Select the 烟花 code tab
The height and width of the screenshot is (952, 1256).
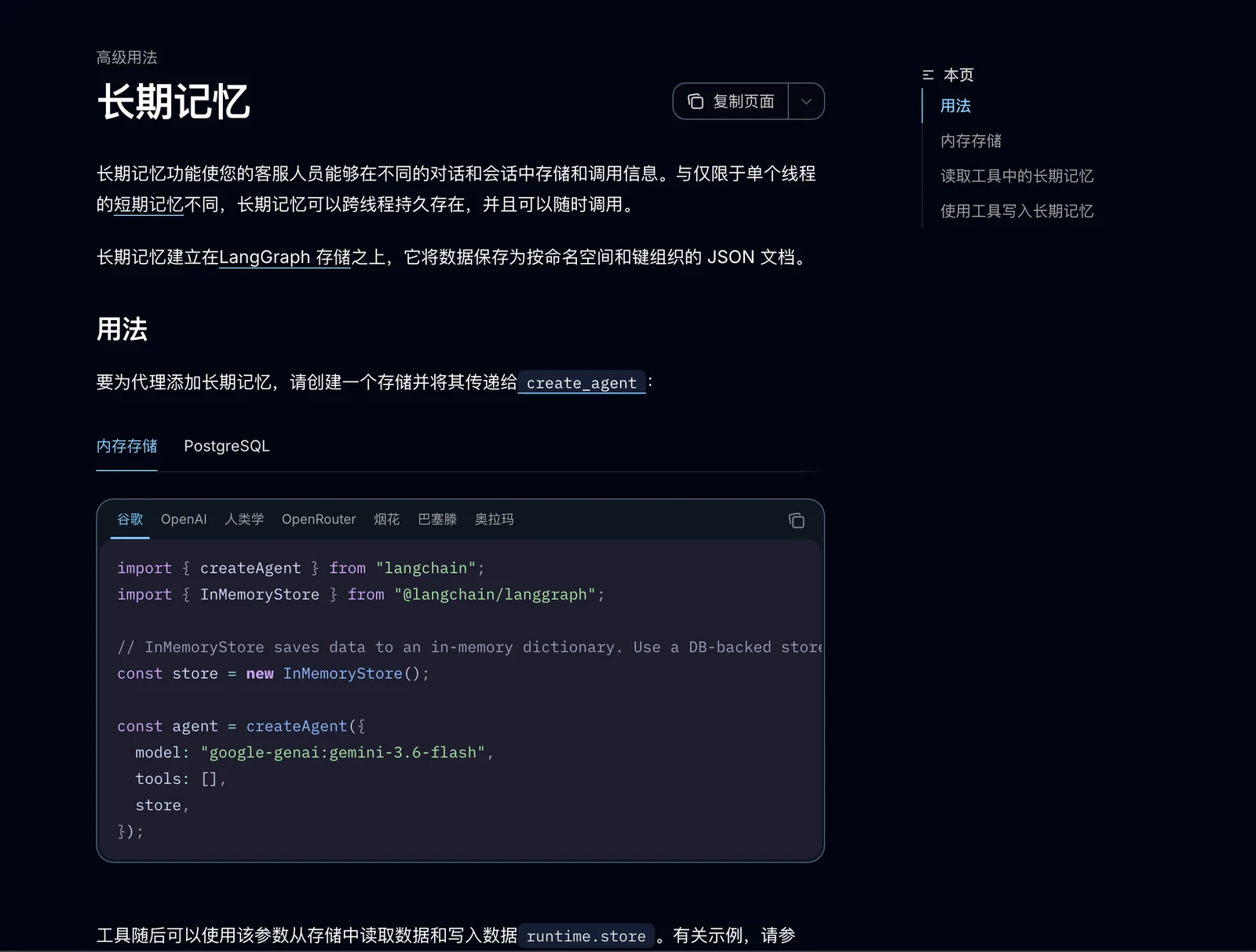[386, 520]
